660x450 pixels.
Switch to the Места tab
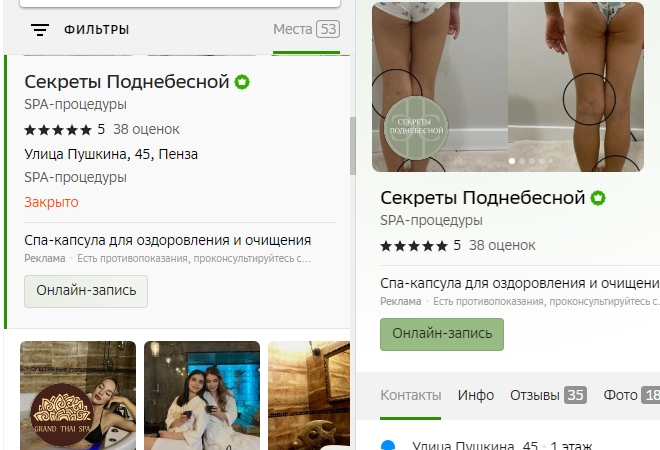(305, 30)
